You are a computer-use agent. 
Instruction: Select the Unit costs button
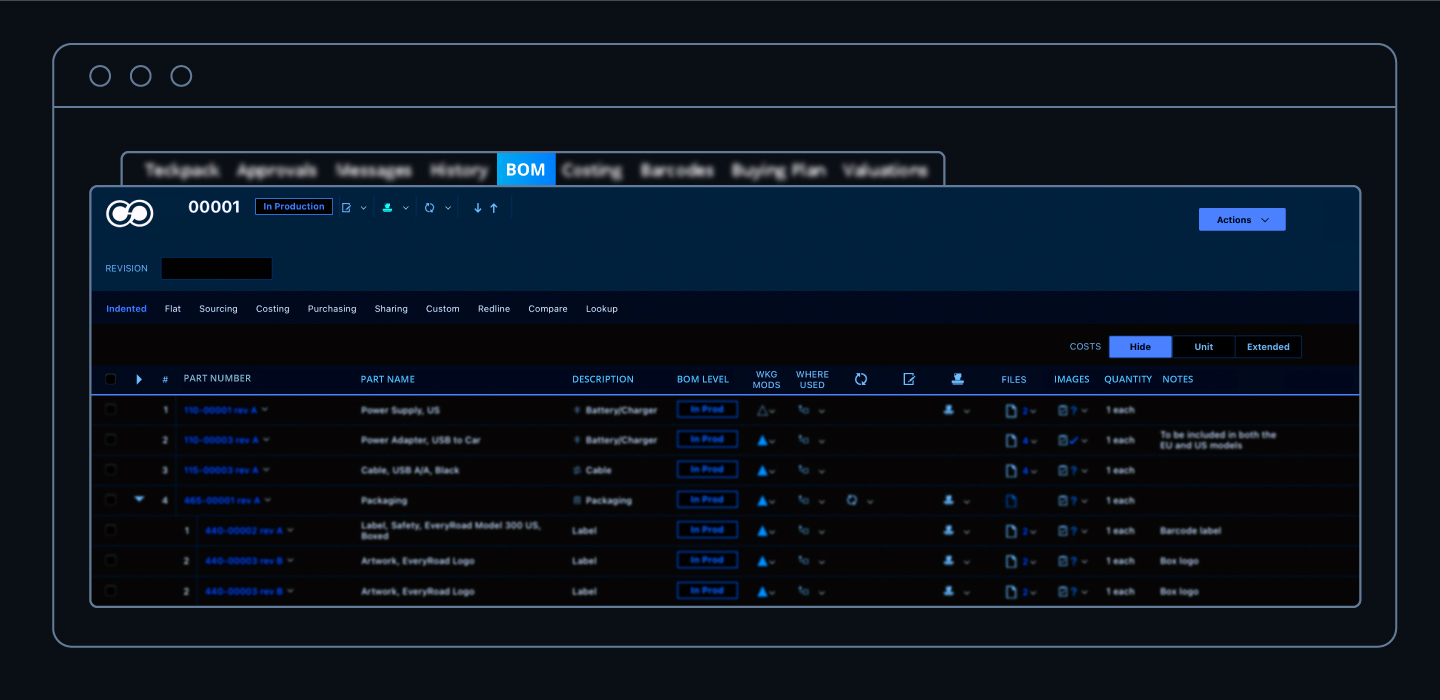(1204, 347)
